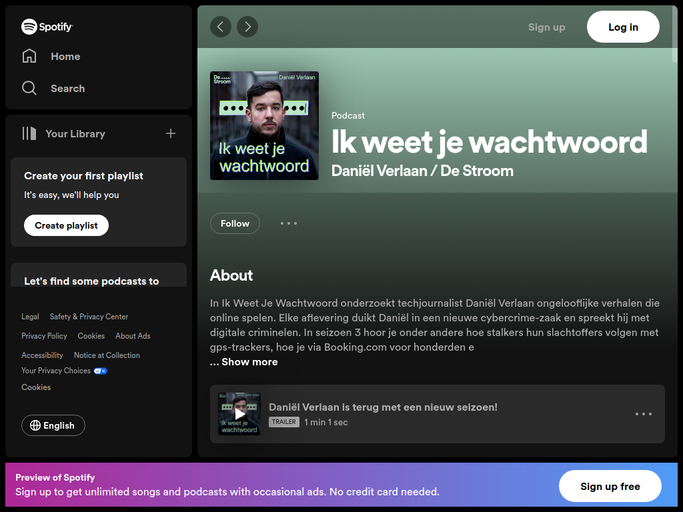Go back with the left arrow

(x=221, y=27)
